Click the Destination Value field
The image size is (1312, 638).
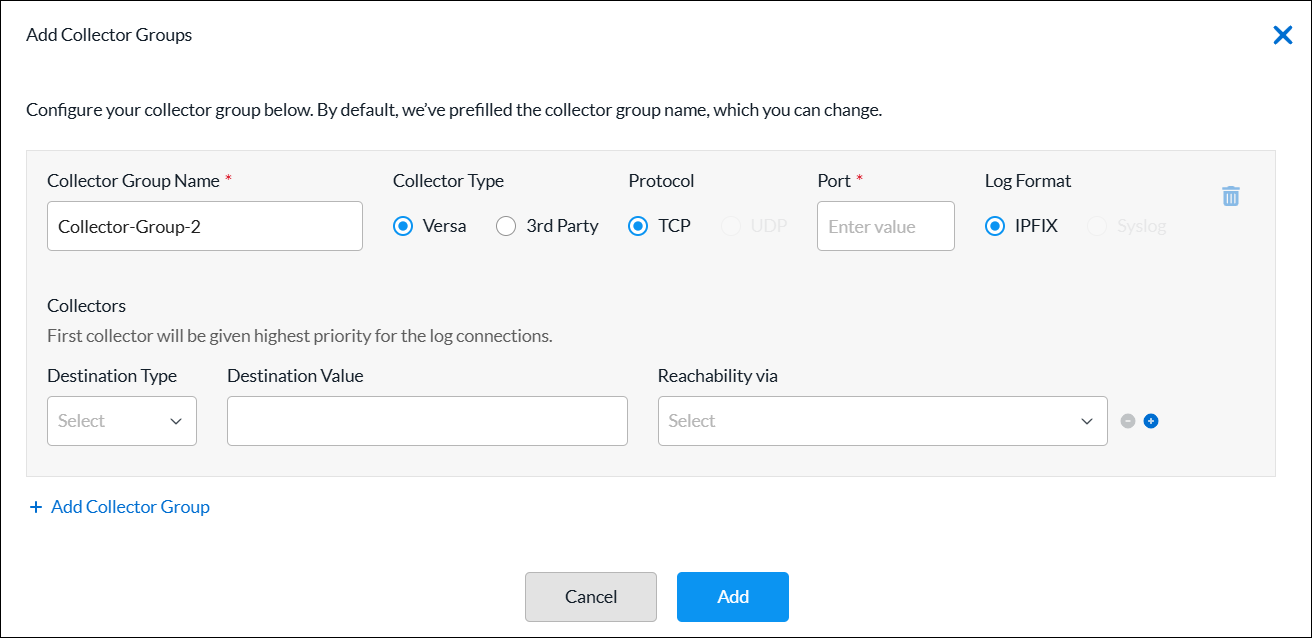427,421
